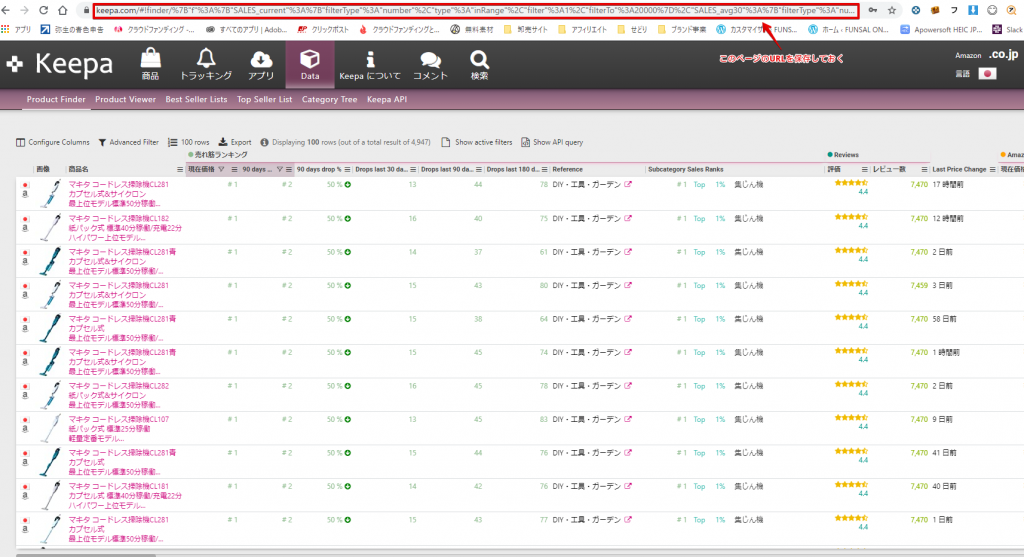The width and height of the screenshot is (1024, 557).
Task: Toggle green plus beside first 50 % drop
Action: tap(348, 185)
